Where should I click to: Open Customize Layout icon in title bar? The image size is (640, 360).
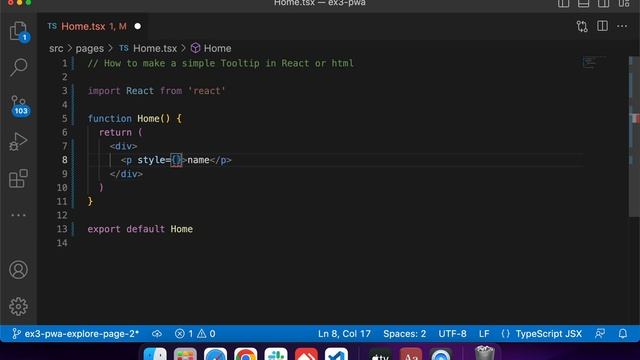click(624, 3)
